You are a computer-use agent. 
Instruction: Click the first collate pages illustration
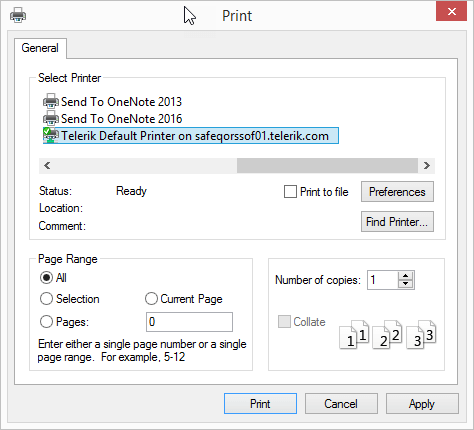[x=354, y=335]
